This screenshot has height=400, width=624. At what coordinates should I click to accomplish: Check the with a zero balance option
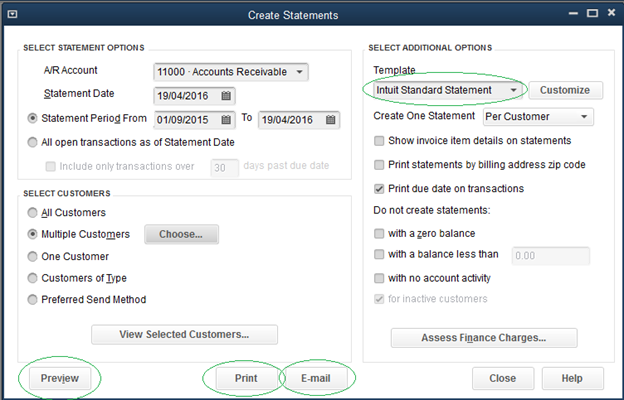[x=379, y=232]
